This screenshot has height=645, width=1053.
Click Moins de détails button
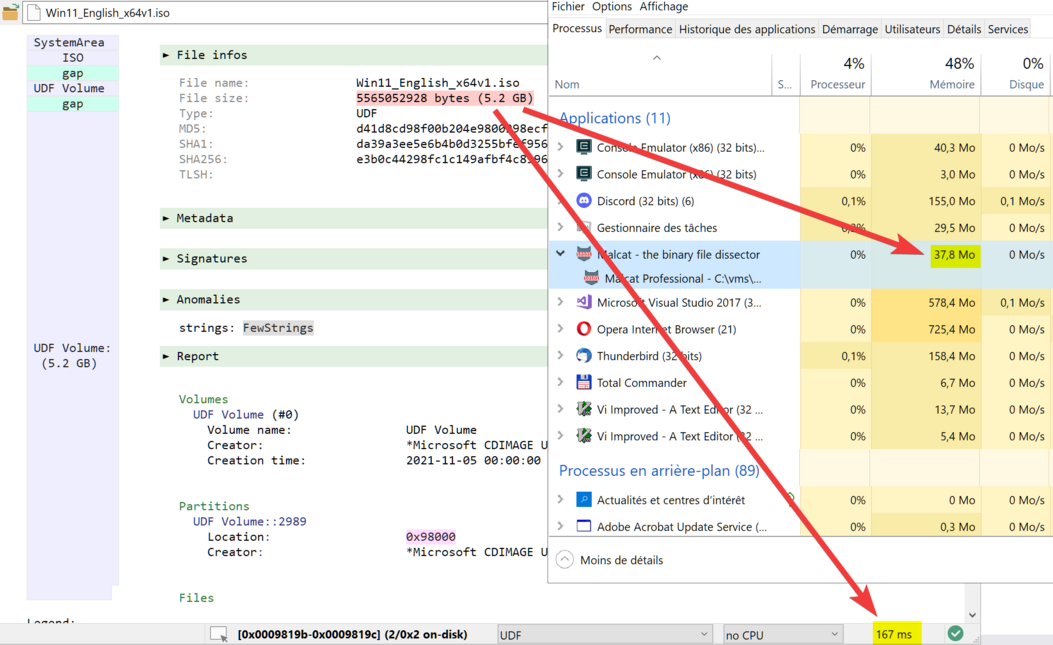coord(610,560)
